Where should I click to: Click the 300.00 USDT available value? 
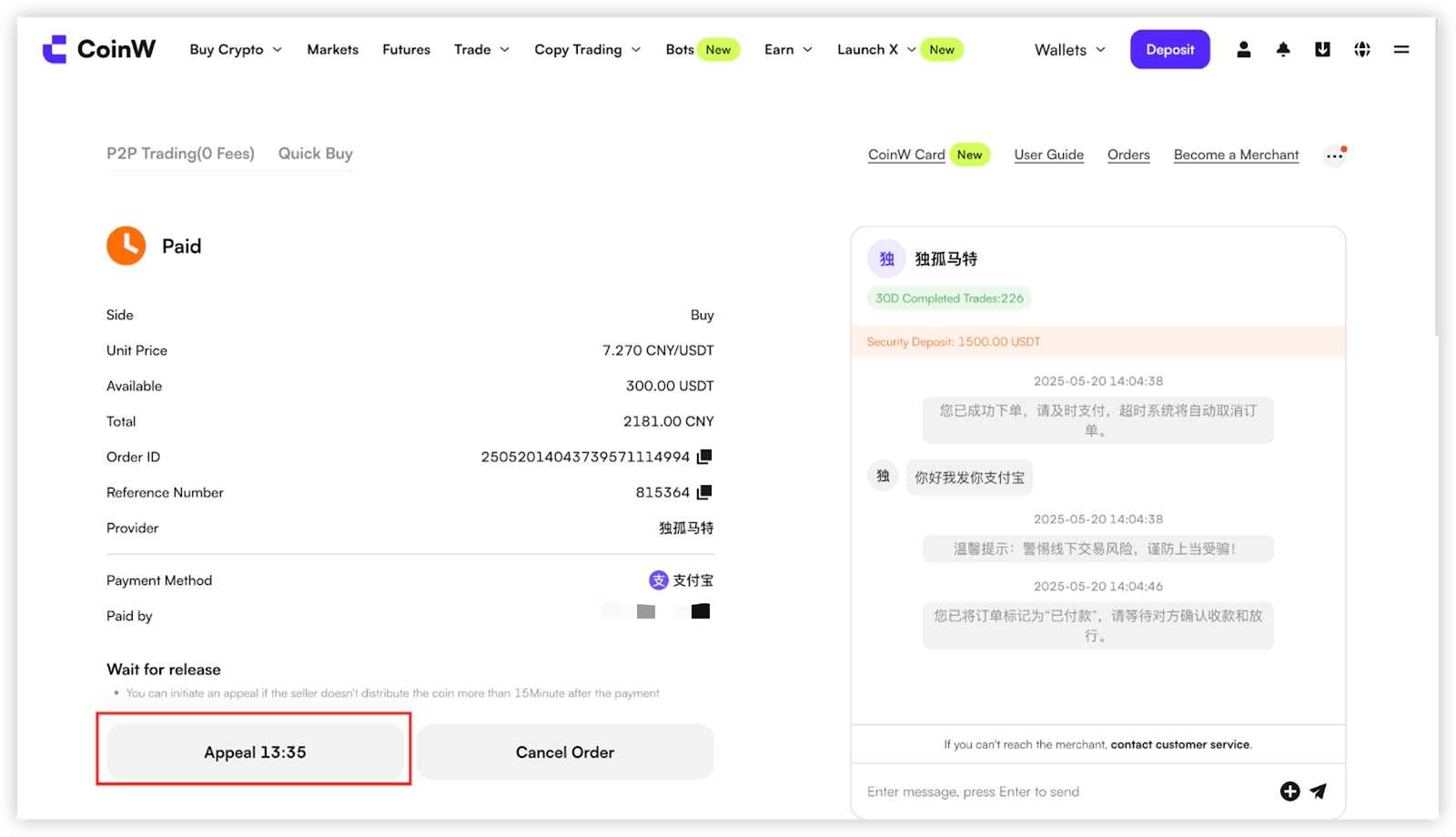[670, 386]
